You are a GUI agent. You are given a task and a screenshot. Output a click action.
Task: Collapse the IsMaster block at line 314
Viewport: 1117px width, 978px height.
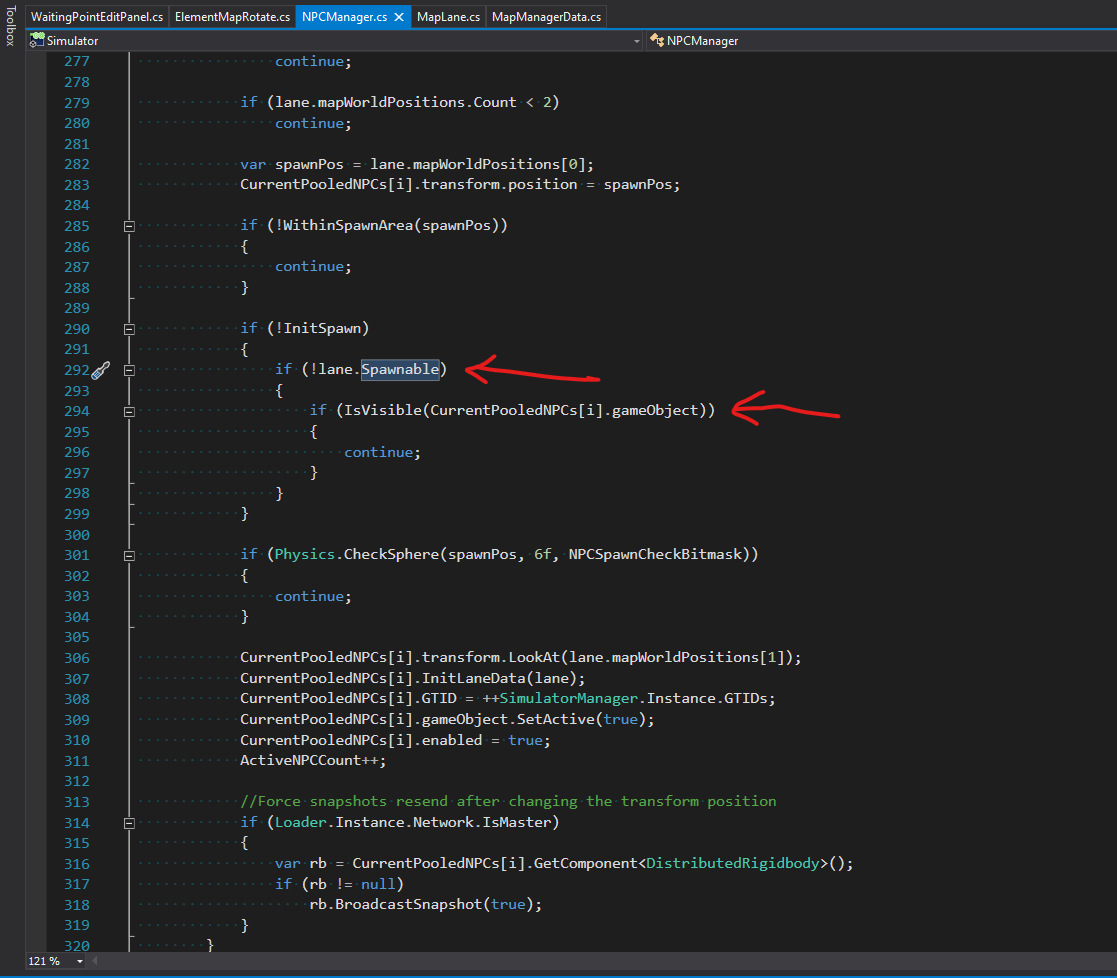pos(129,823)
